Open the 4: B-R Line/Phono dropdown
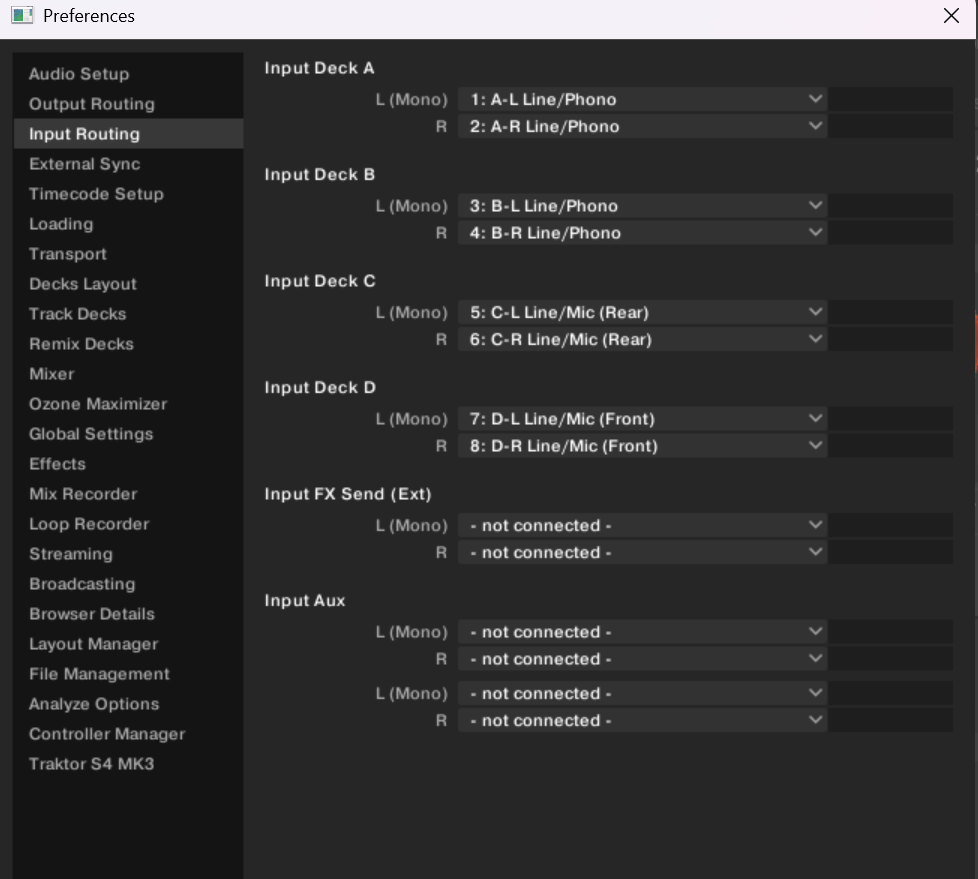The width and height of the screenshot is (978, 879). pos(642,233)
